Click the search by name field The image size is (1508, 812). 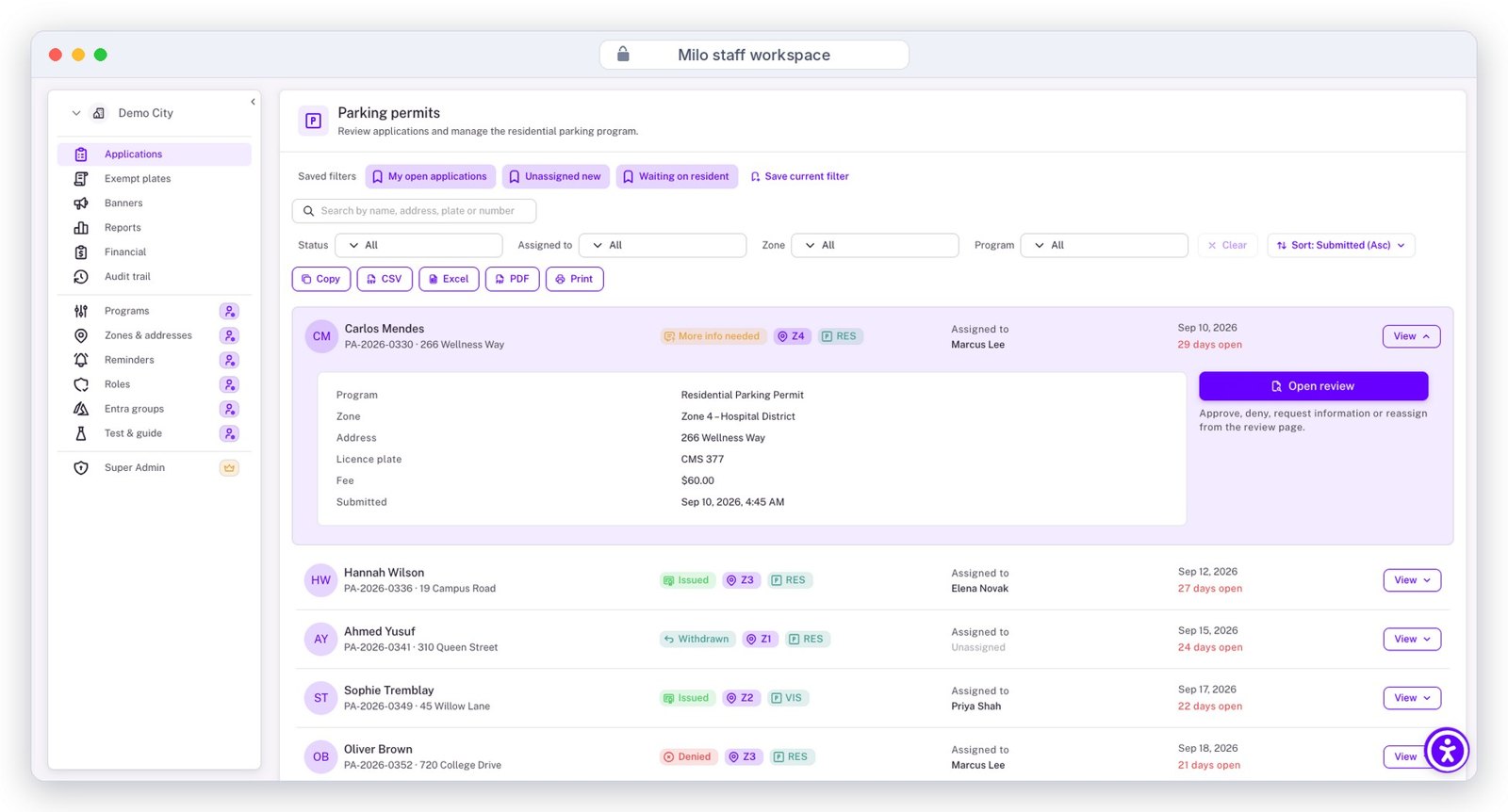click(x=415, y=211)
